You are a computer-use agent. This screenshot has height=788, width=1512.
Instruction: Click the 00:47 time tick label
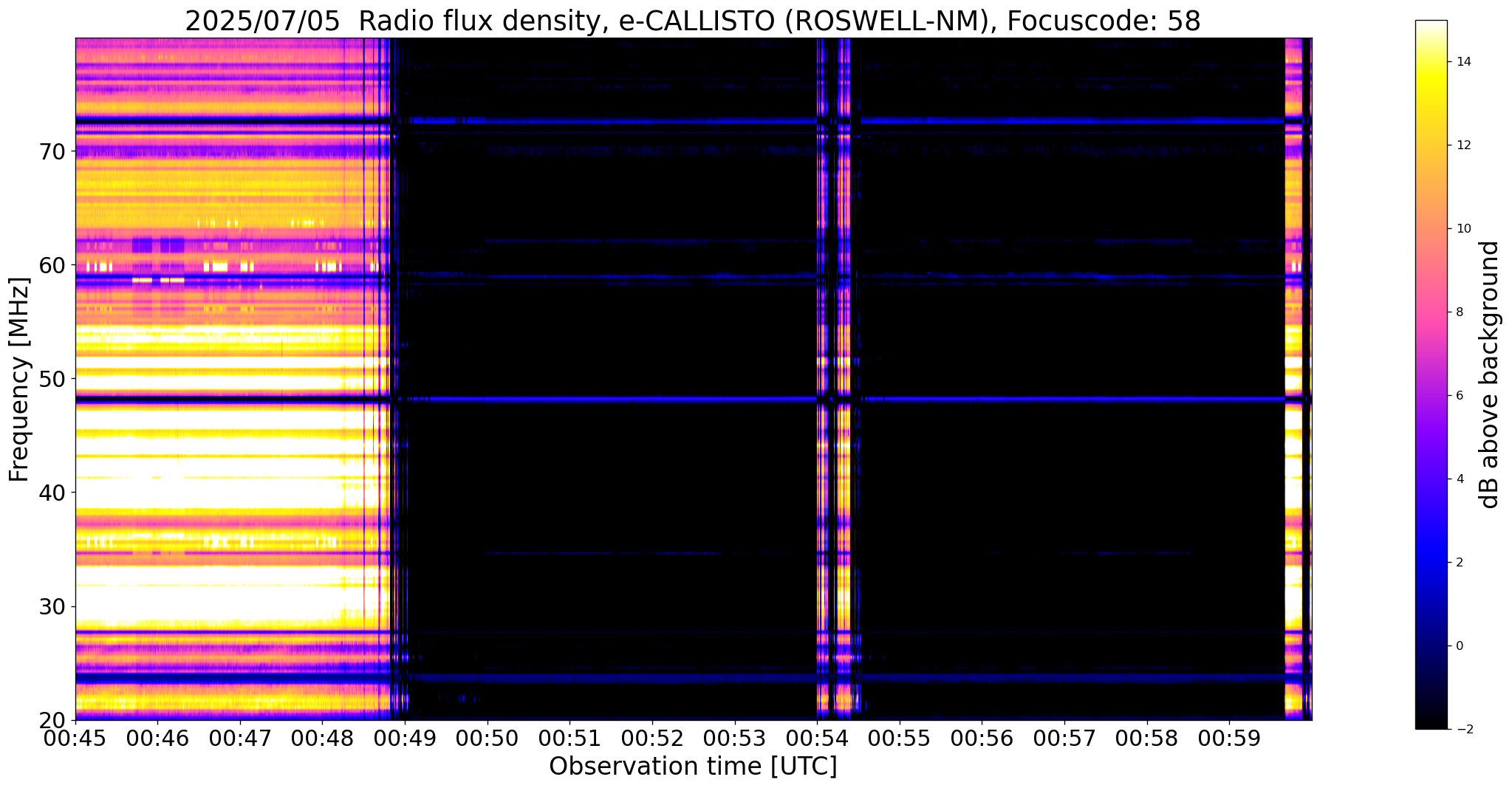pyautogui.click(x=240, y=738)
